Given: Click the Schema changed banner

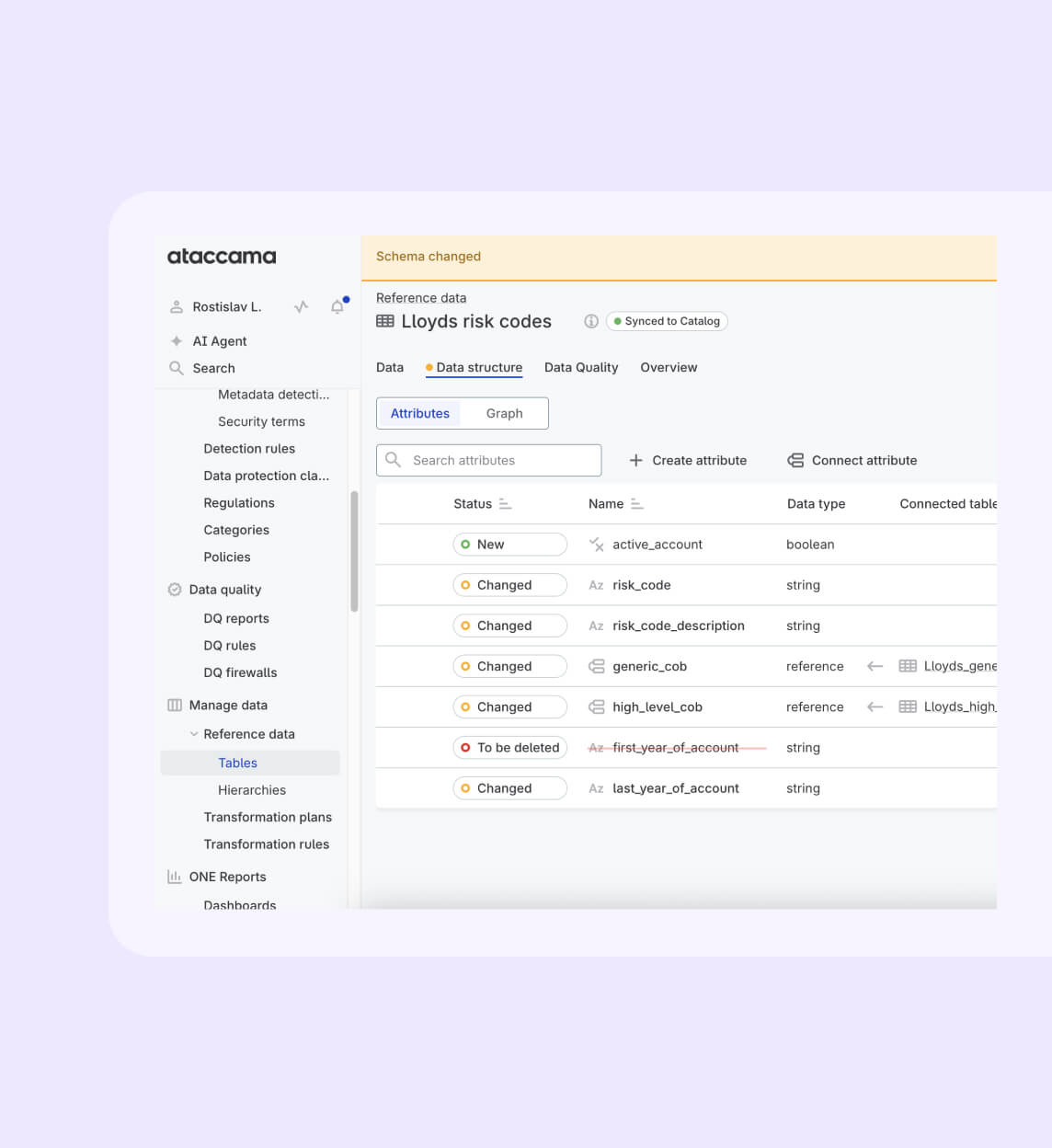Looking at the screenshot, I should tap(679, 258).
